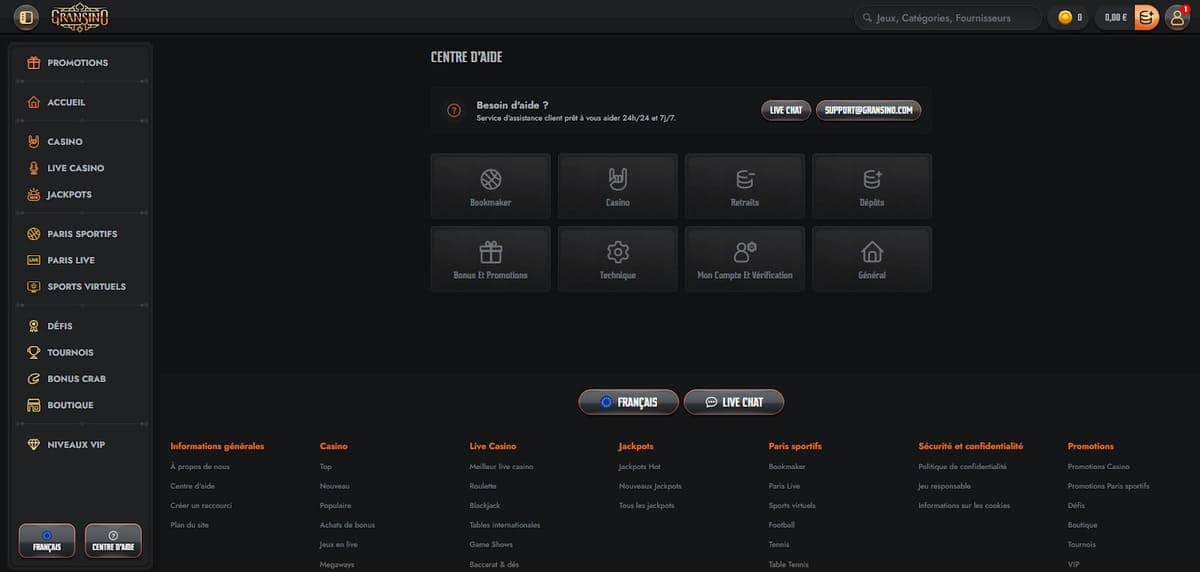This screenshot has height=572, width=1200.
Task: Open the Casino help category tile
Action: click(617, 186)
